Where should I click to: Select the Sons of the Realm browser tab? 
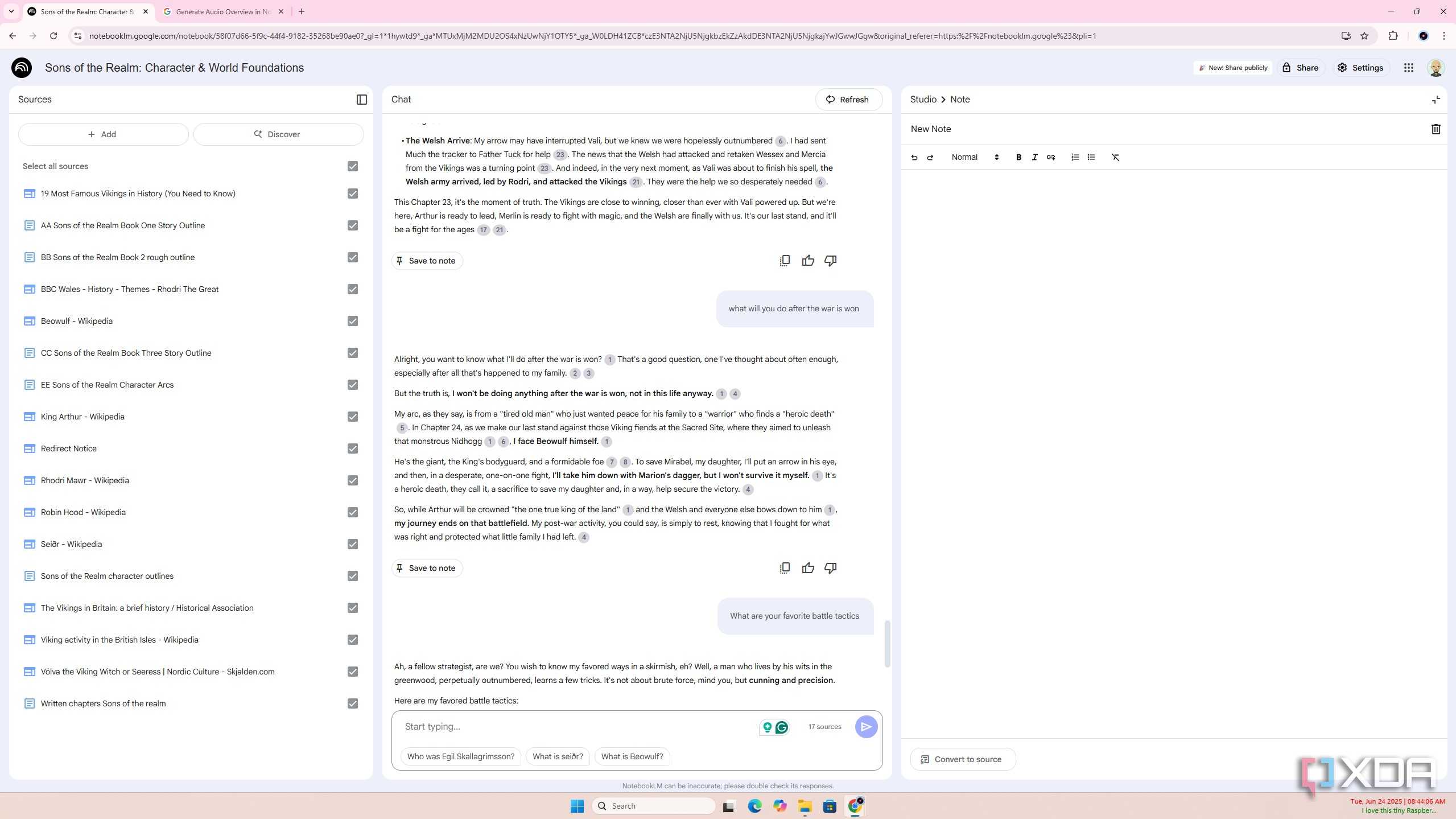[88, 11]
